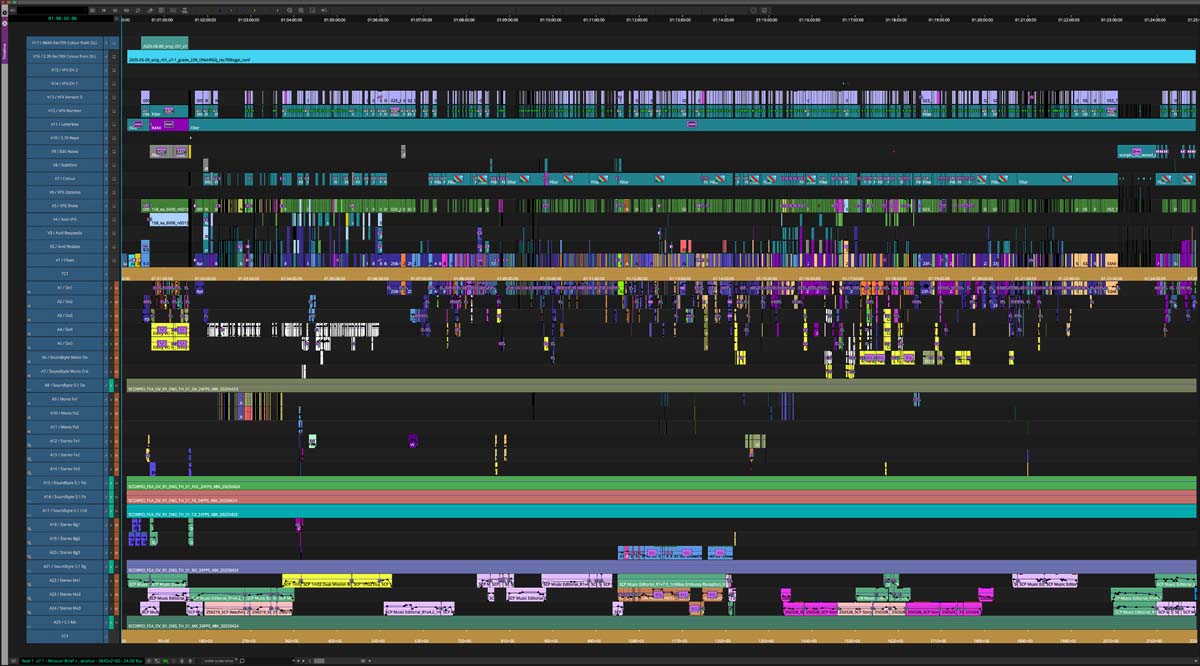
Task: Select the purple SCORPIO BG clip on track A21
Action: [x=661, y=567]
